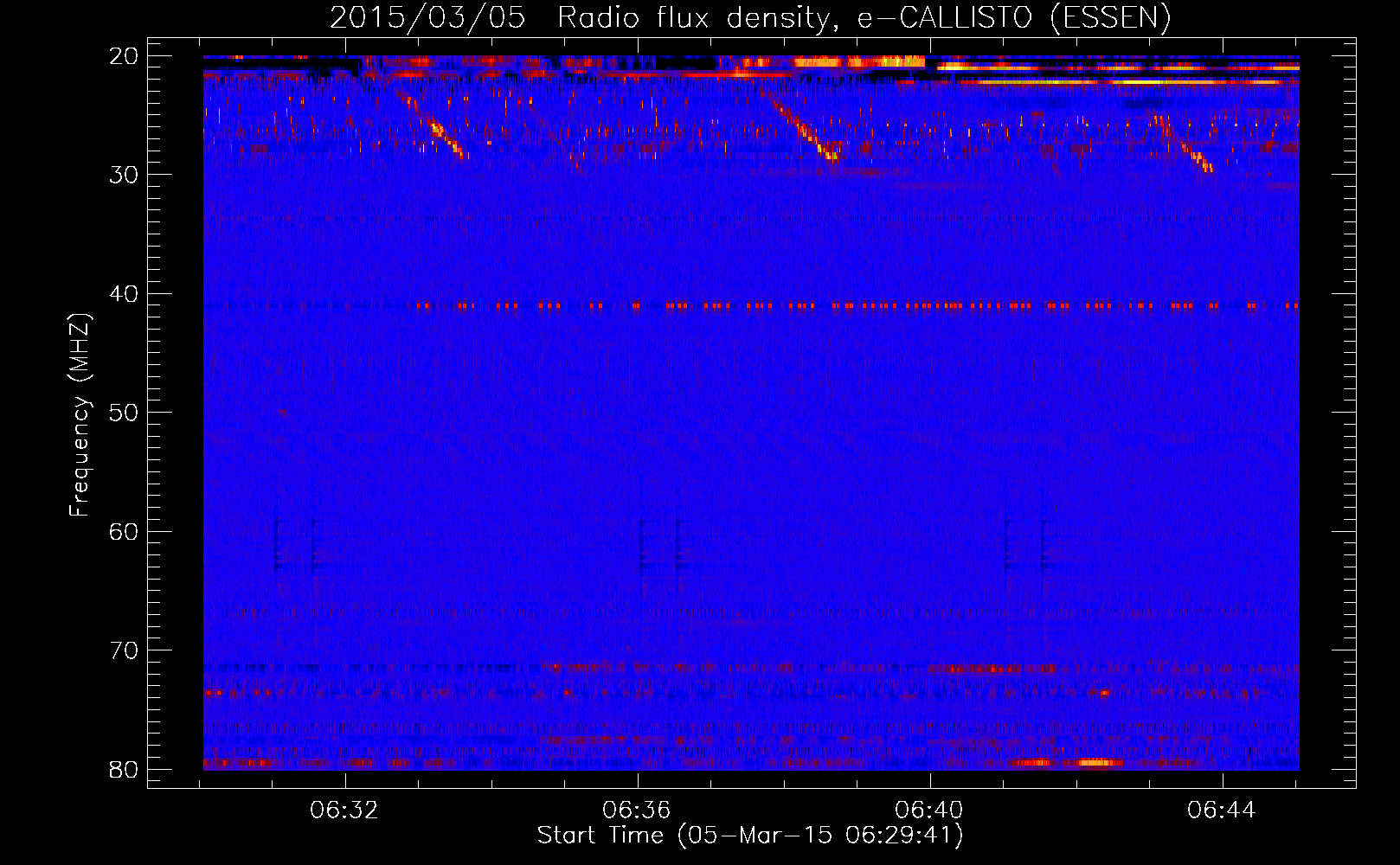Viewport: 1400px width, 865px height.
Task: Click the '06:44' time tick label
Action: pyautogui.click(x=1221, y=811)
